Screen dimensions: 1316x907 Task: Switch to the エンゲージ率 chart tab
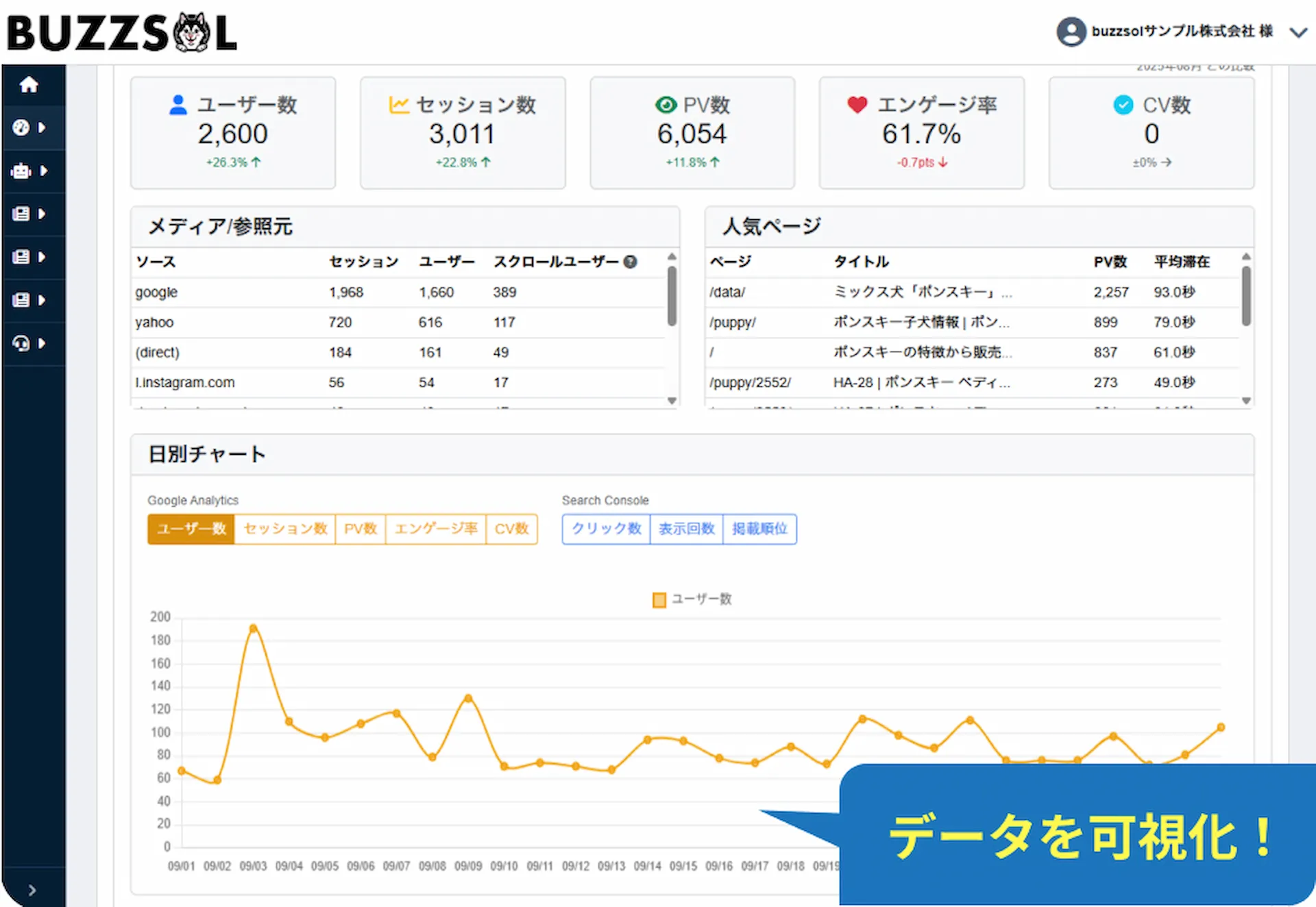(435, 529)
